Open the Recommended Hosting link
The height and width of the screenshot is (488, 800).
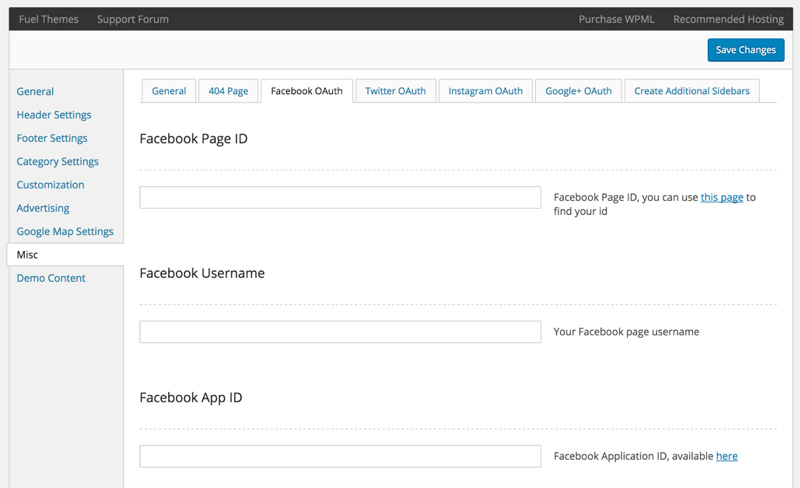point(728,19)
